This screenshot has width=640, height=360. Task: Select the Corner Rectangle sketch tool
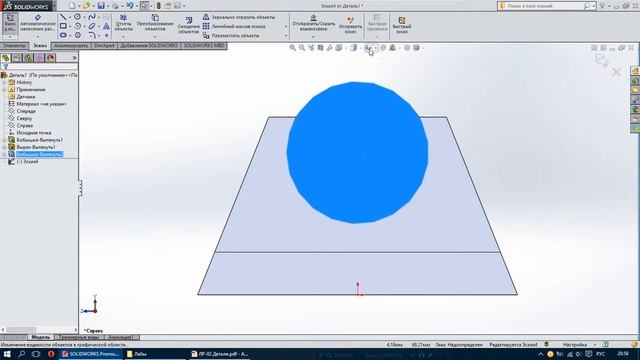point(63,26)
